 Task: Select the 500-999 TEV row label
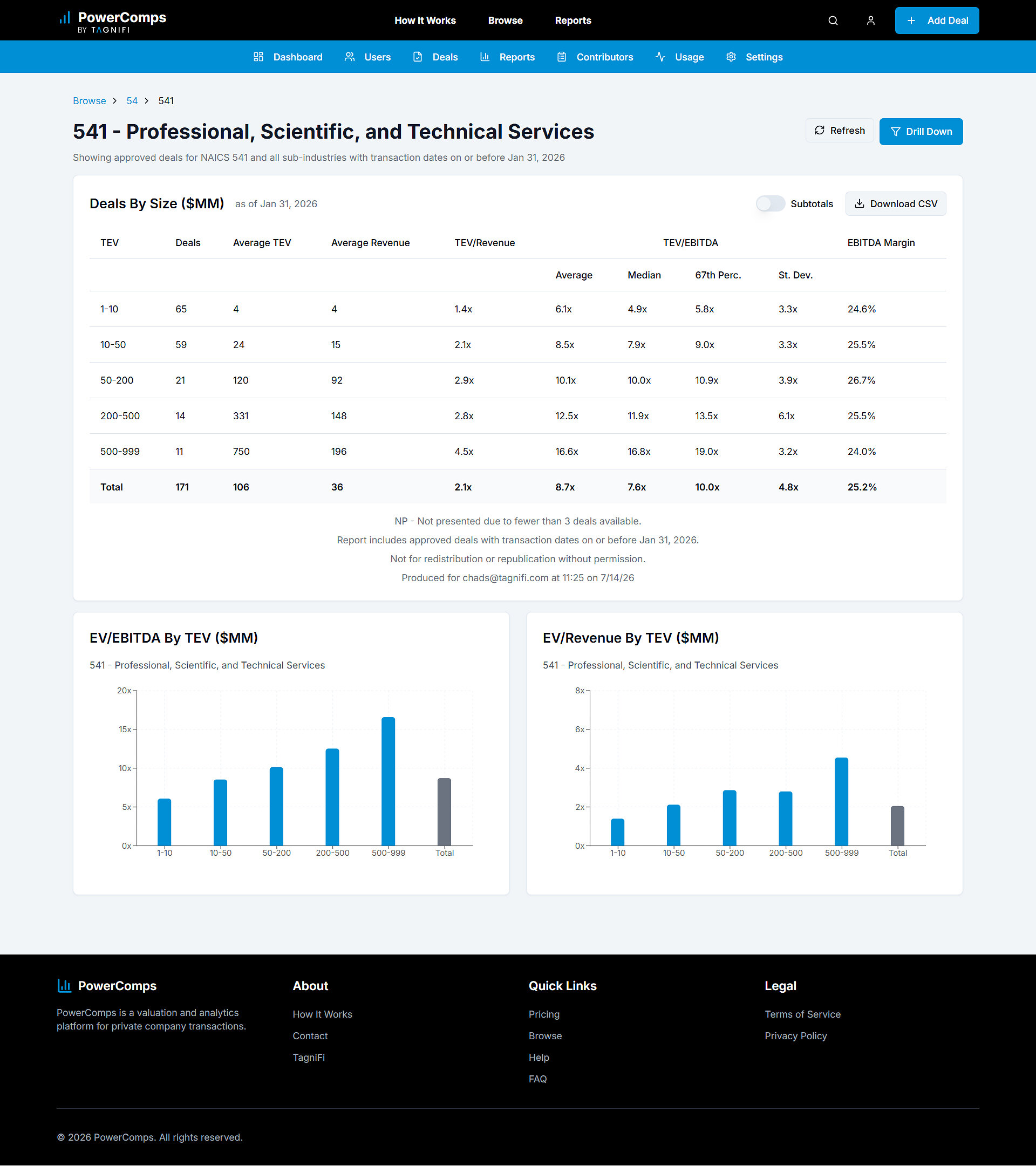120,452
